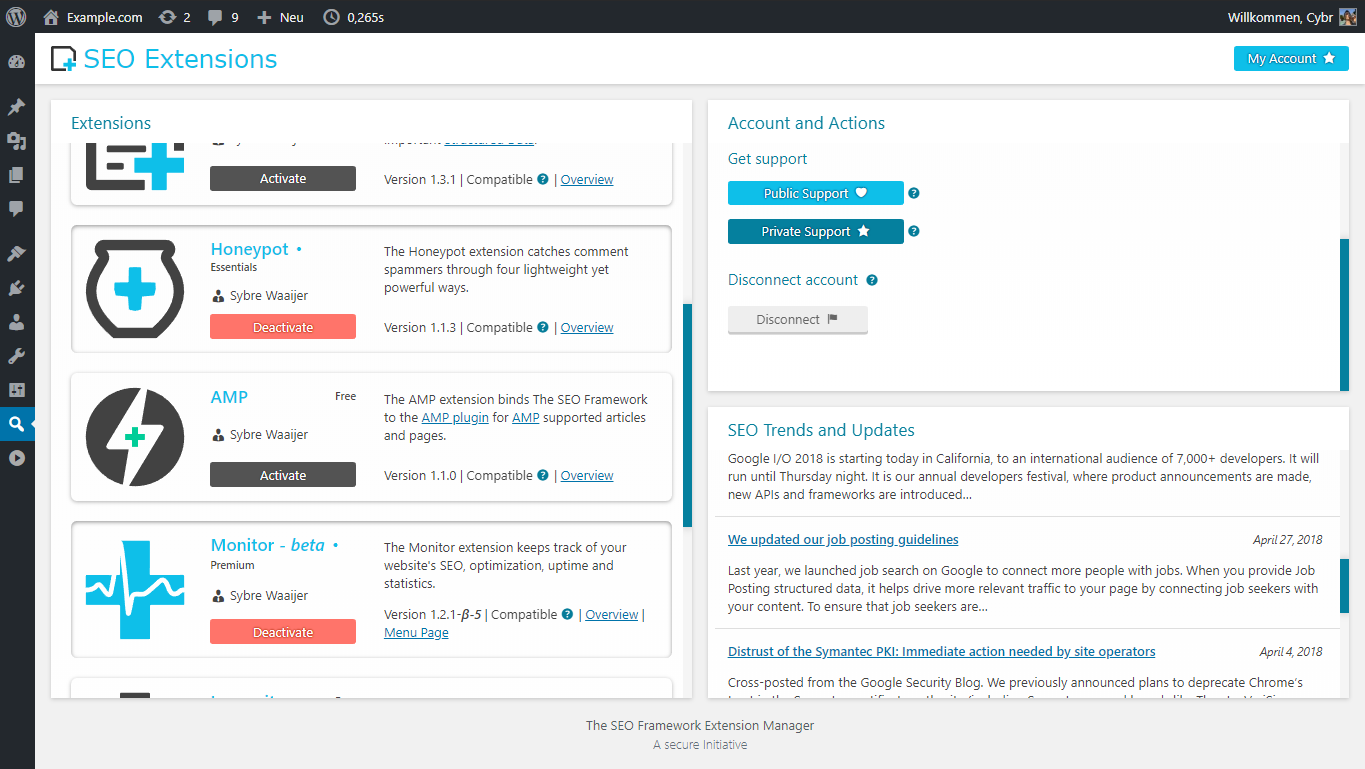
Task: Click help icon beside Public Support
Action: coord(913,194)
